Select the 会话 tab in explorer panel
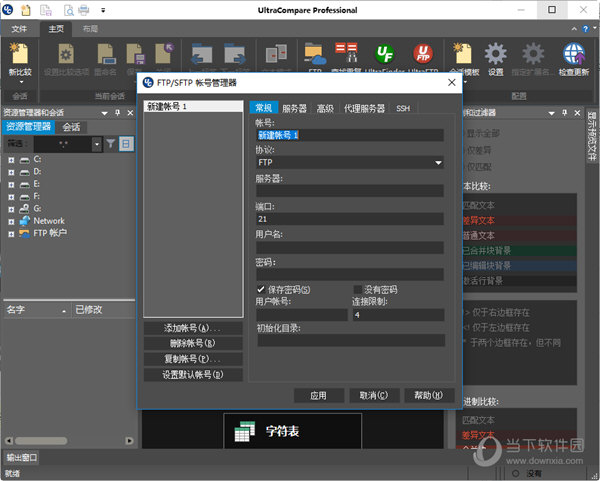The height and width of the screenshot is (481, 600). pos(71,127)
